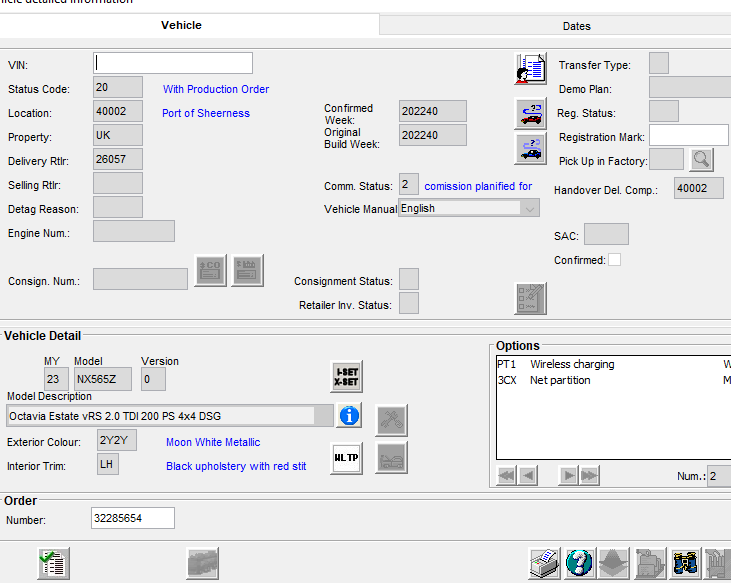
Task: Click the binoculars search icon
Action: pos(685,563)
